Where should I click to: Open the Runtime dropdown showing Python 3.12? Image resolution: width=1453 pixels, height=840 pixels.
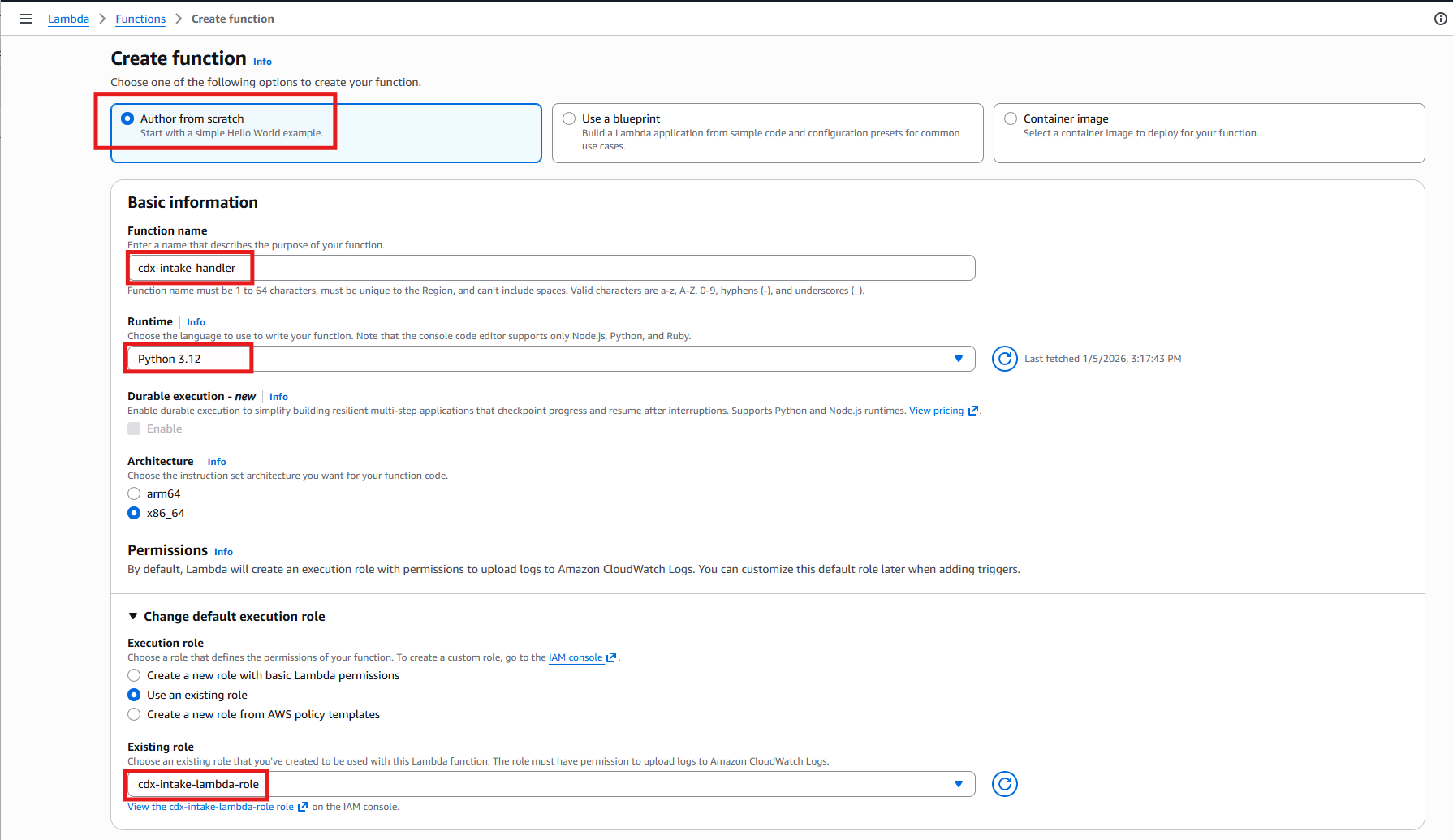(550, 359)
